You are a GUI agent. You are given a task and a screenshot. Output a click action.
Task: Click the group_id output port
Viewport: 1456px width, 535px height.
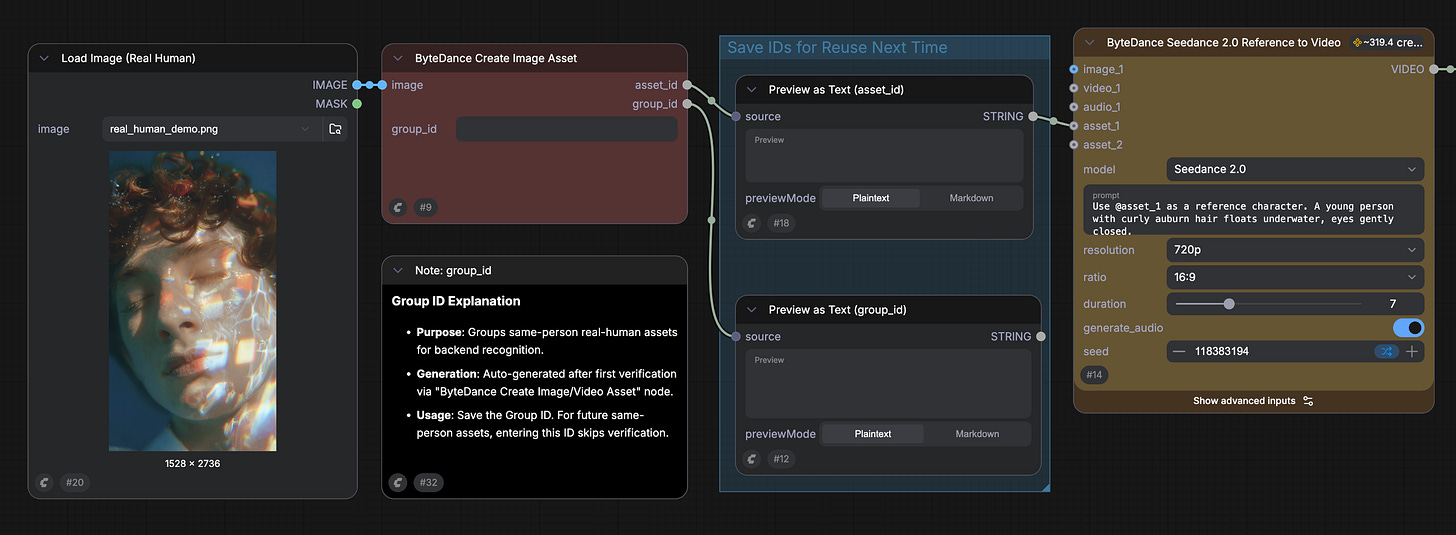[687, 104]
